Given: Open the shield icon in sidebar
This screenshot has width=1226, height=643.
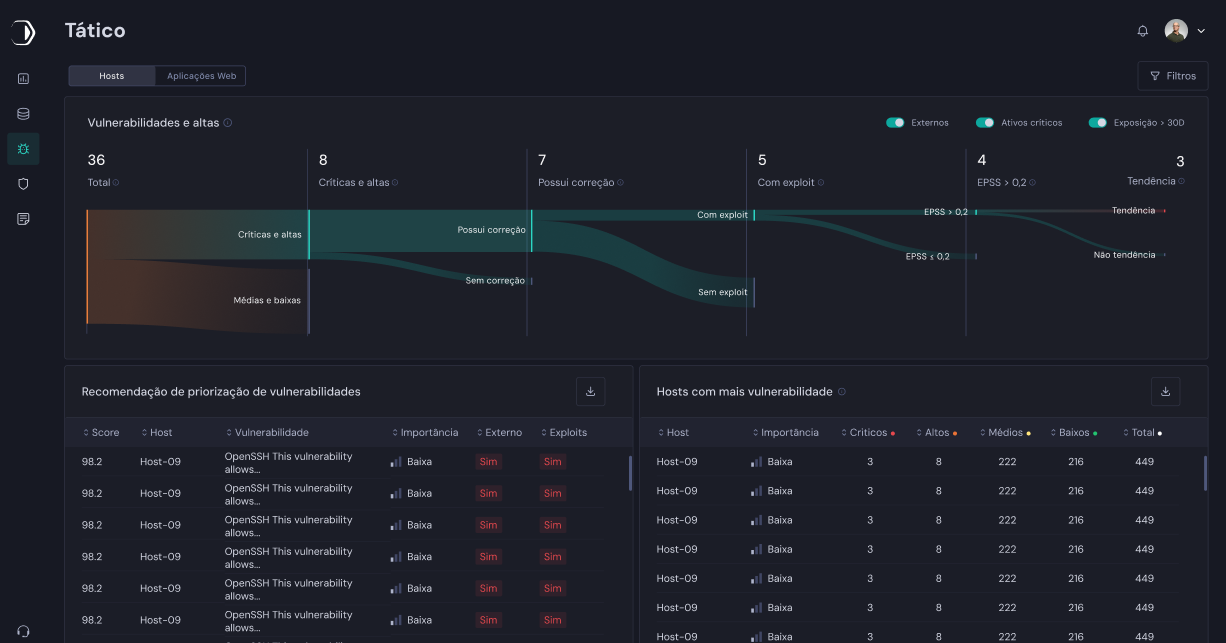Looking at the screenshot, I should click(23, 184).
